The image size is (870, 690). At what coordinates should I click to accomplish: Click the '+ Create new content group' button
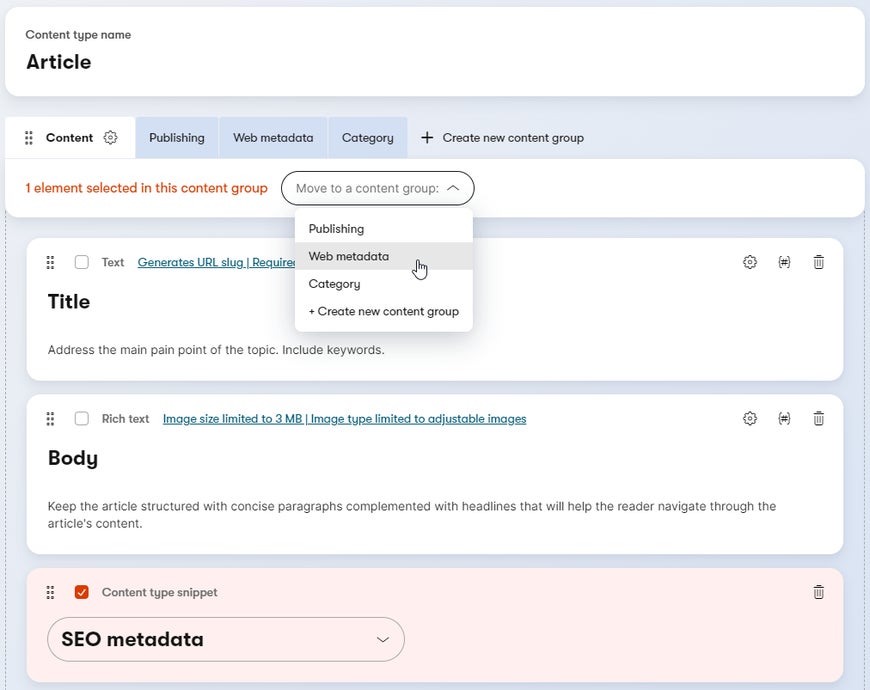(x=501, y=137)
